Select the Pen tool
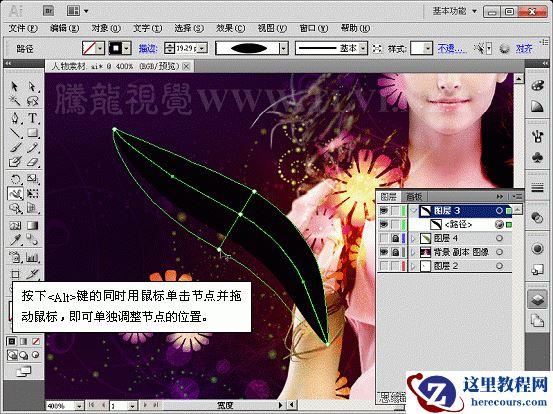The width and height of the screenshot is (553, 414). 14,118
